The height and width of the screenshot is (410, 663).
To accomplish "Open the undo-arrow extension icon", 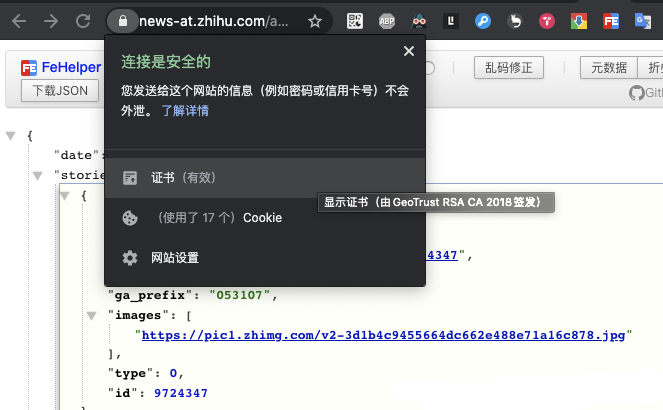I will pos(515,21).
